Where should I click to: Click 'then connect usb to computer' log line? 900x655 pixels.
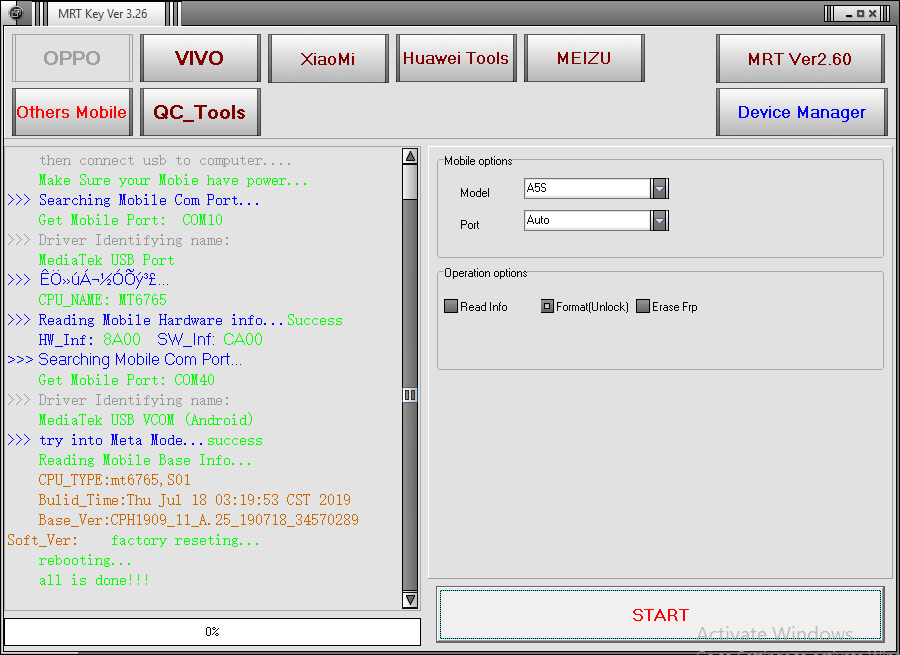click(165, 160)
